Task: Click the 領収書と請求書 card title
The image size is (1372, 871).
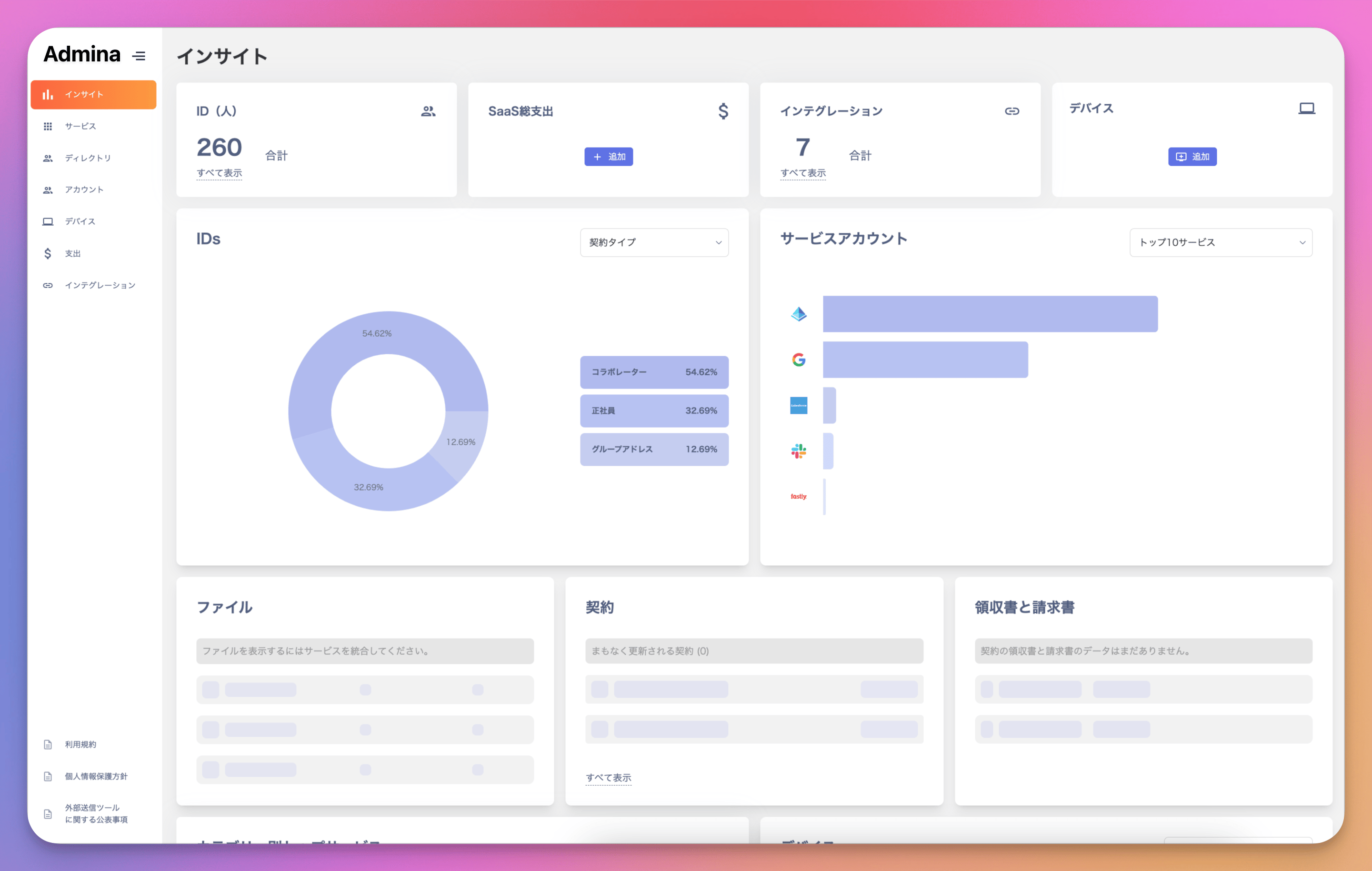Action: (x=1024, y=607)
